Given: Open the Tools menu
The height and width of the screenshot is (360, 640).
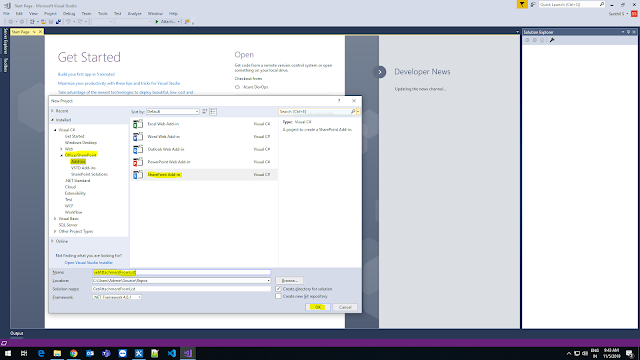Looking at the screenshot, I should click(103, 13).
